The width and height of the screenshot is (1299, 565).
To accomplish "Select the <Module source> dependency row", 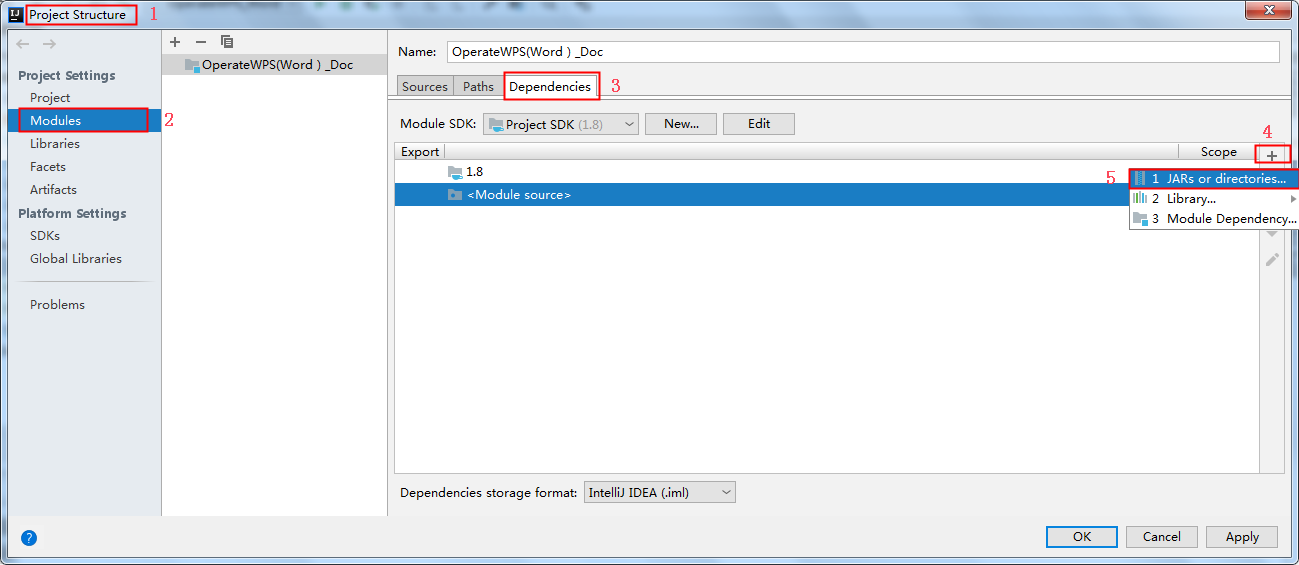I will coord(826,195).
